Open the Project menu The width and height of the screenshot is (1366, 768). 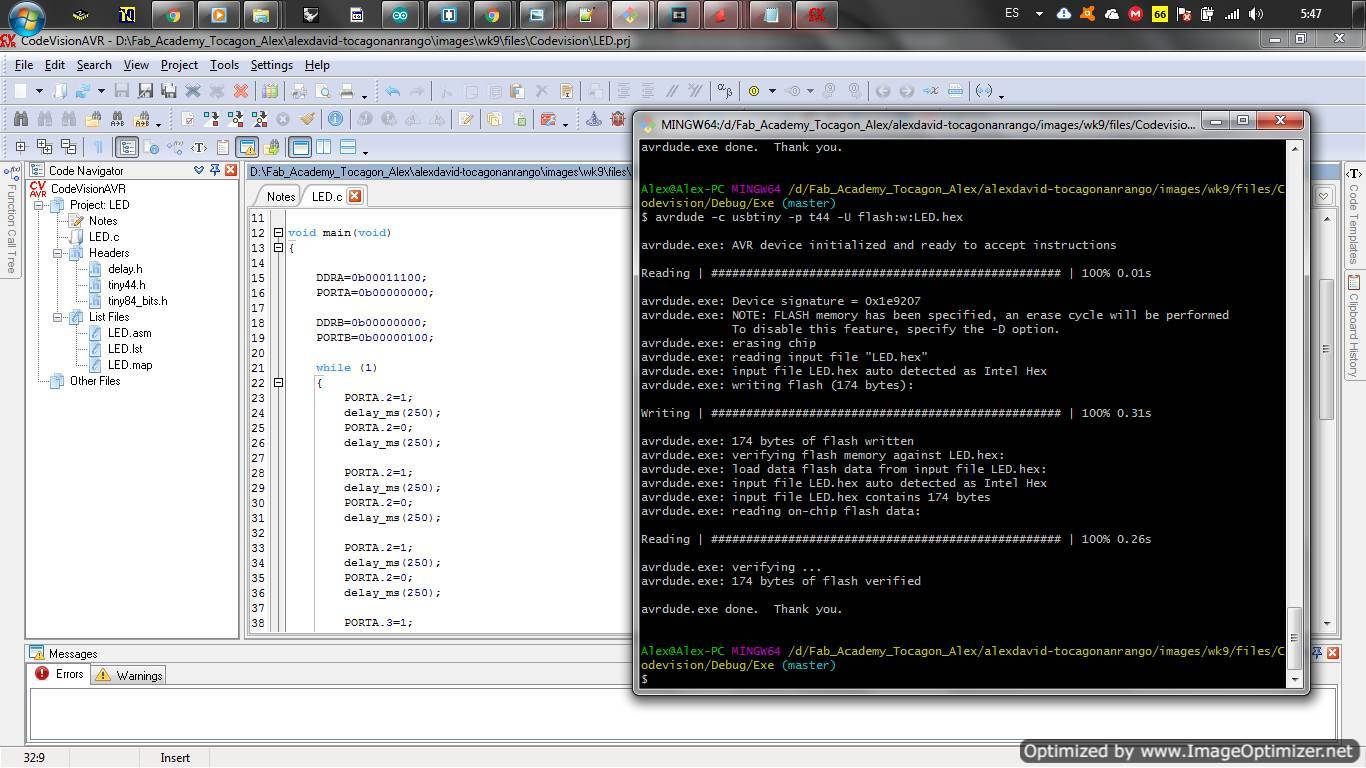pyautogui.click(x=179, y=65)
